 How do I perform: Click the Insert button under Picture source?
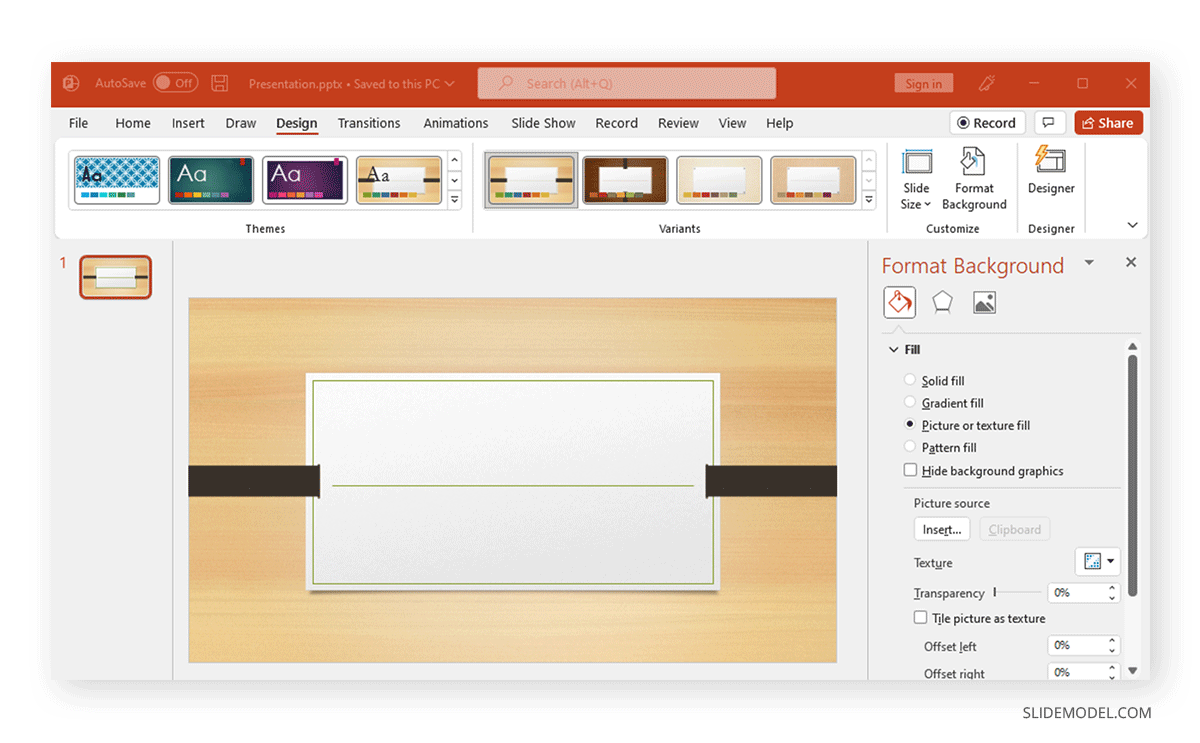pyautogui.click(x=941, y=529)
